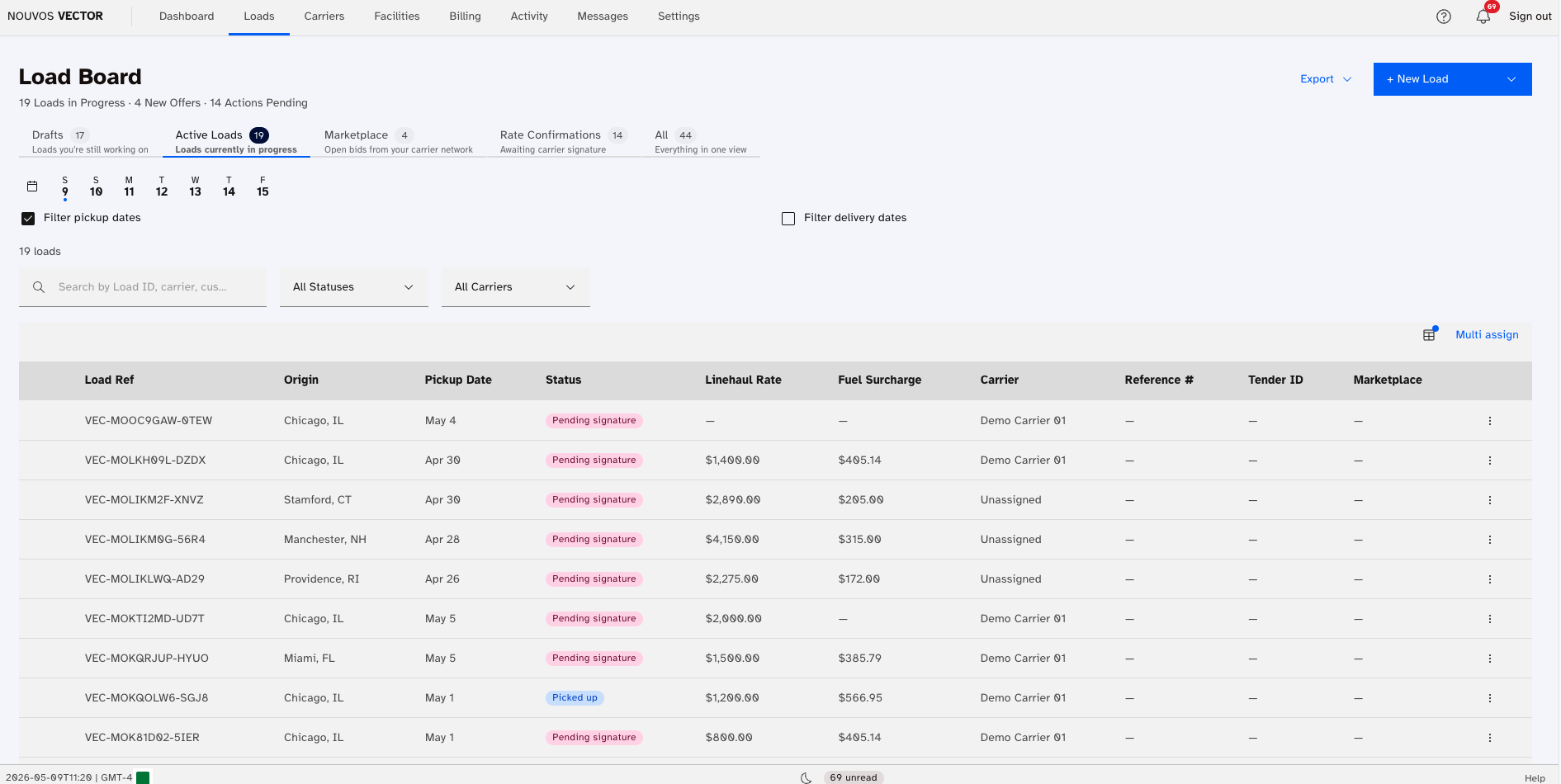The height and width of the screenshot is (784, 1561).
Task: Go to Dashboard in top navigation
Action: click(187, 17)
